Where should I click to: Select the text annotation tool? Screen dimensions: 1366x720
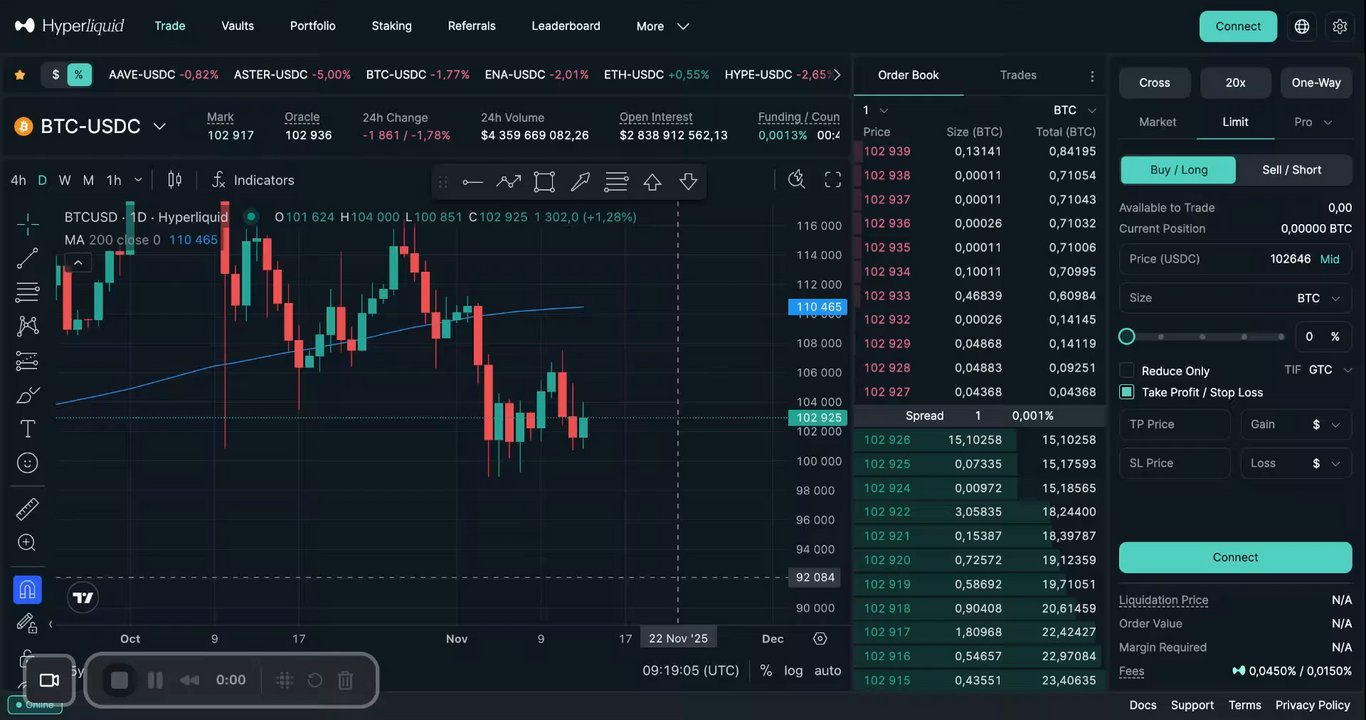(28, 429)
